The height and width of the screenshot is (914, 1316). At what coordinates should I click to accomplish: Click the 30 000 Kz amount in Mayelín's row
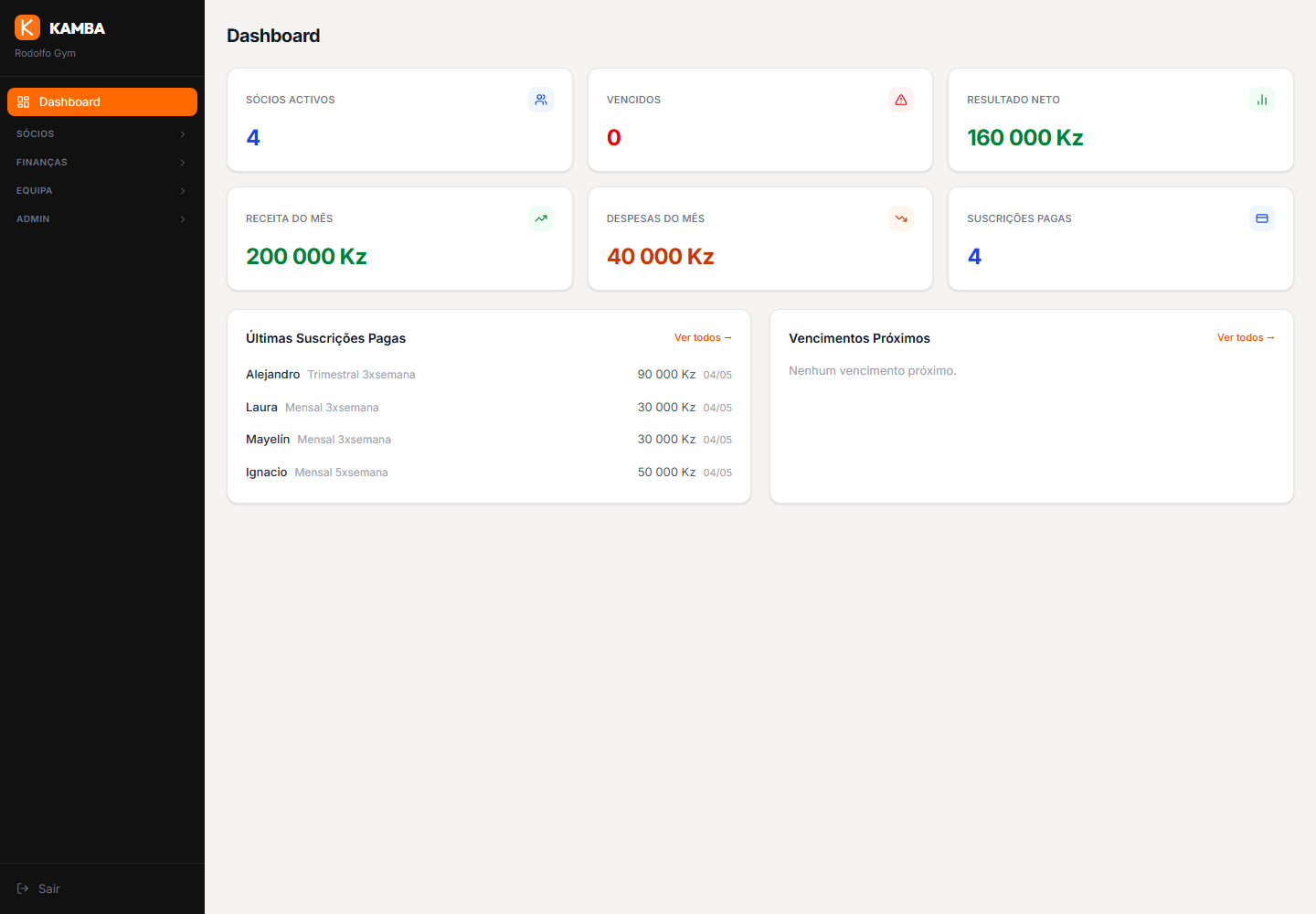point(666,440)
